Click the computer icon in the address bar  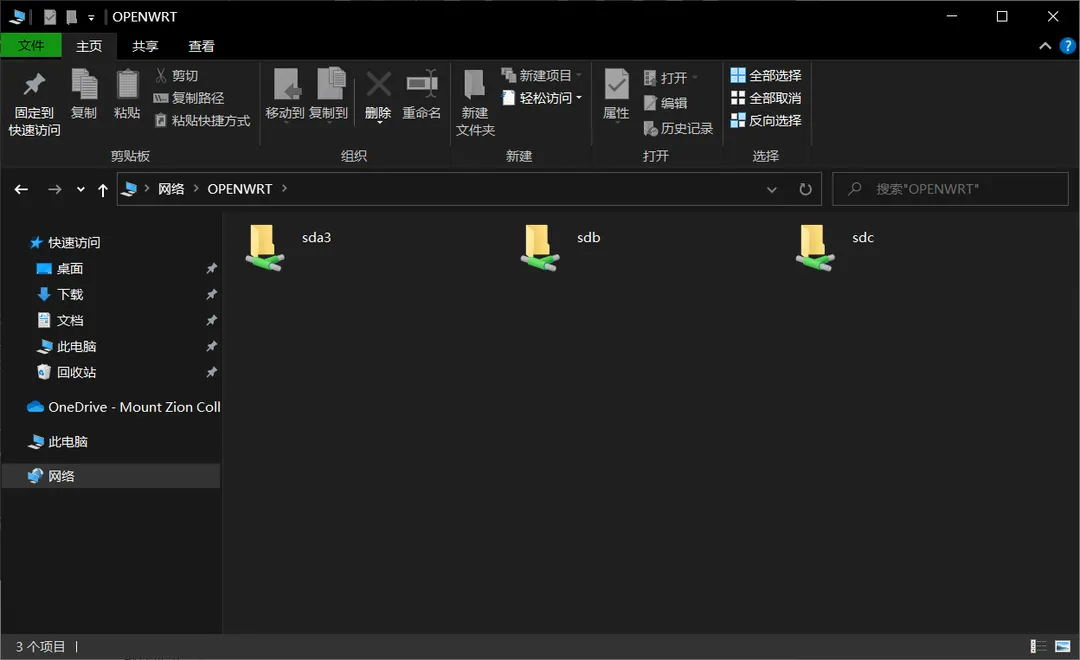(129, 189)
